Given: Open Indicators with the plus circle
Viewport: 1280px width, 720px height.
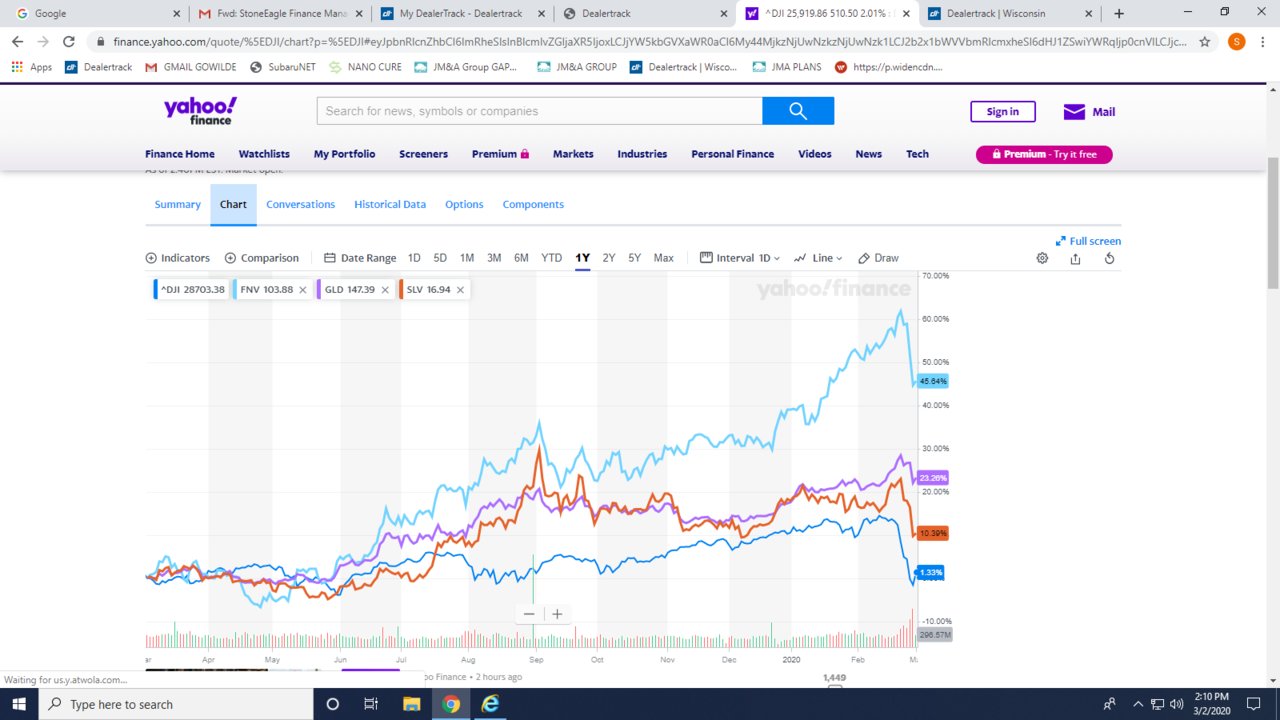Looking at the screenshot, I should coord(178,258).
